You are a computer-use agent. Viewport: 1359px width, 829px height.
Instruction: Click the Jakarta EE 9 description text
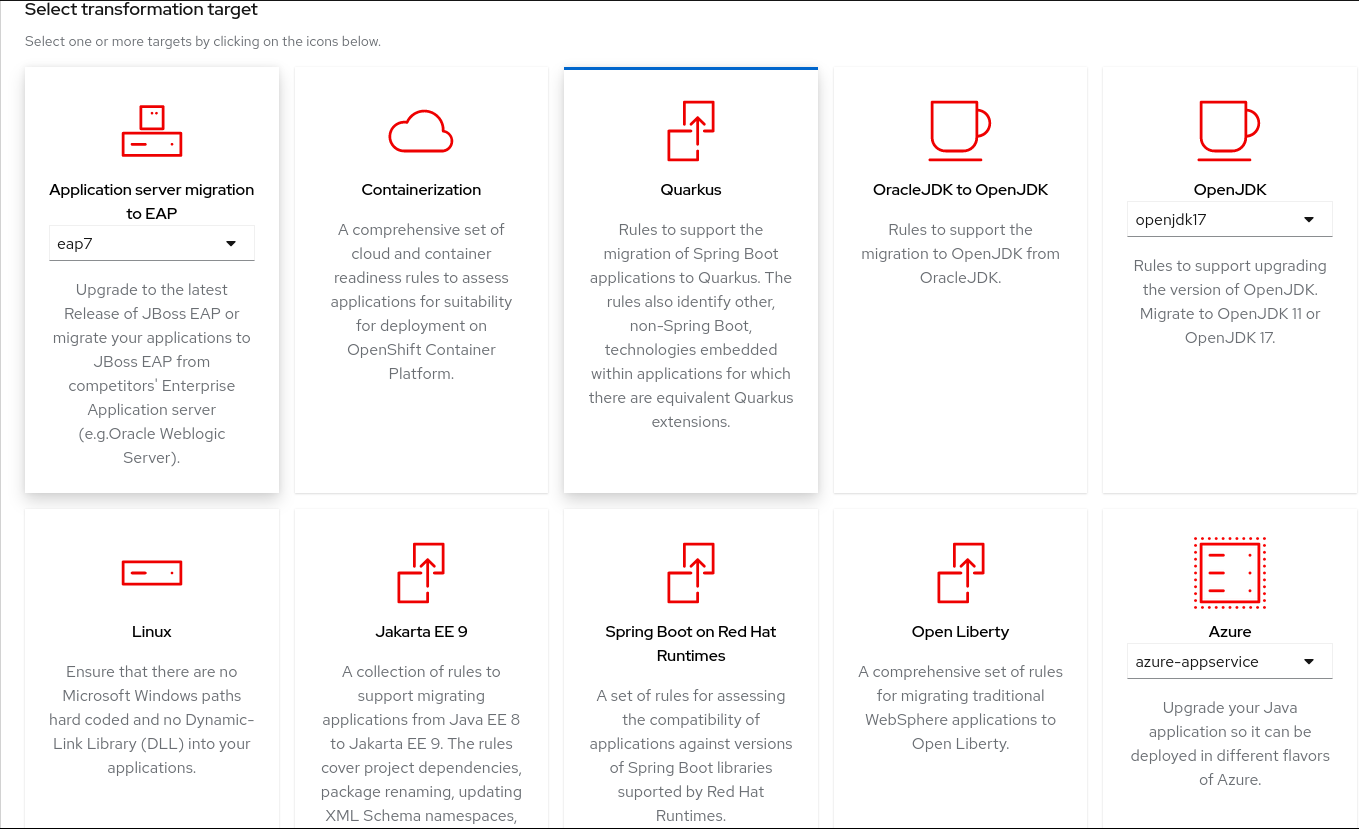click(x=421, y=743)
